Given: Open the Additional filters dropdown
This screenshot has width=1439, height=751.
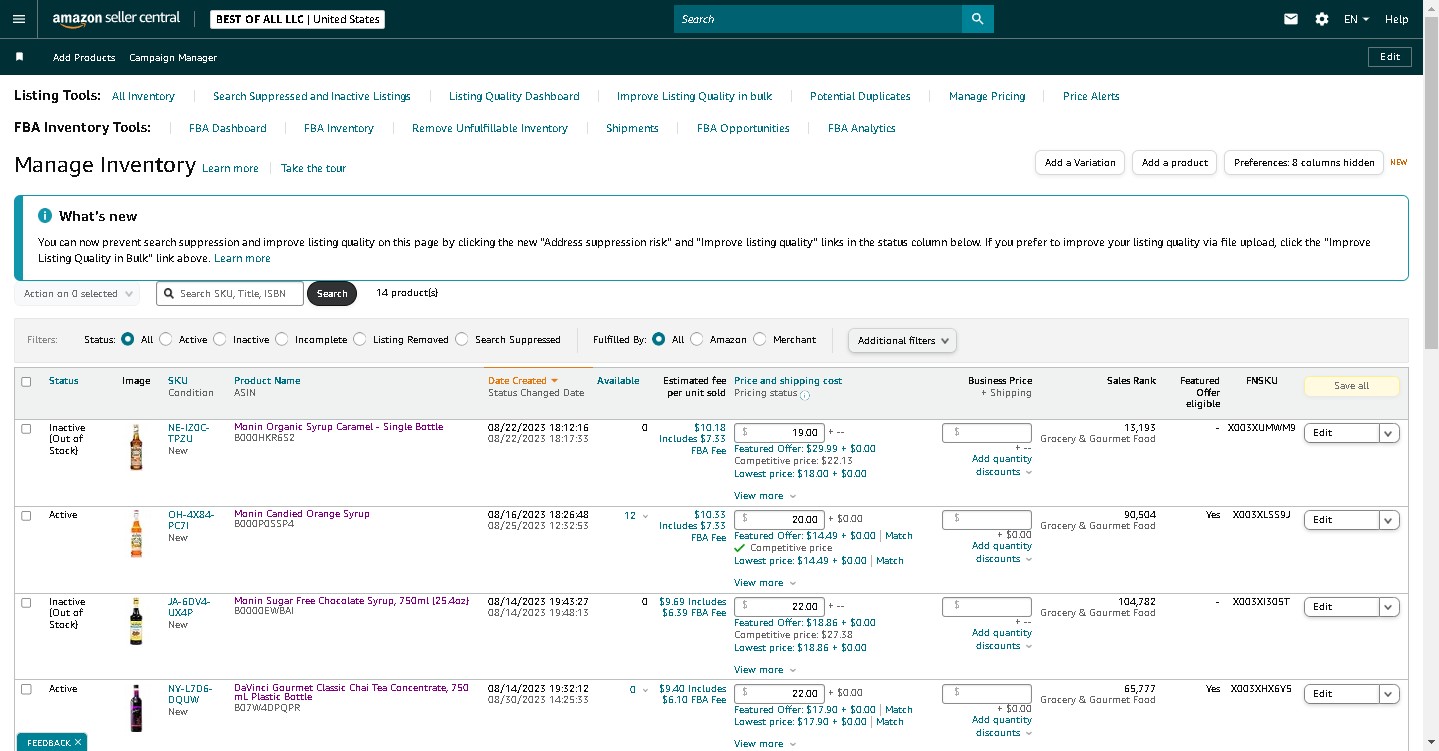Looking at the screenshot, I should coord(903,341).
